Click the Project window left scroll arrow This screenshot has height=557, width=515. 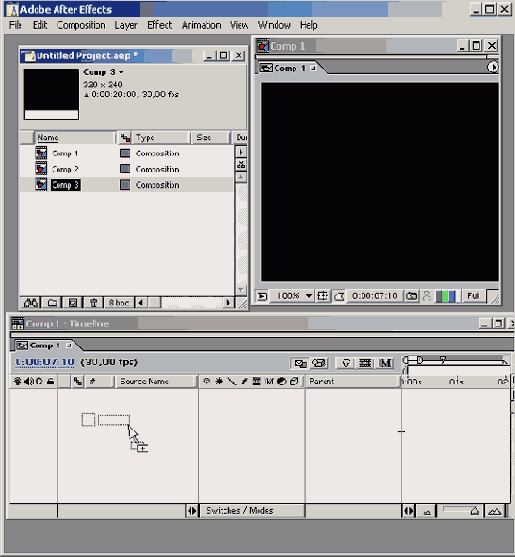(141, 303)
